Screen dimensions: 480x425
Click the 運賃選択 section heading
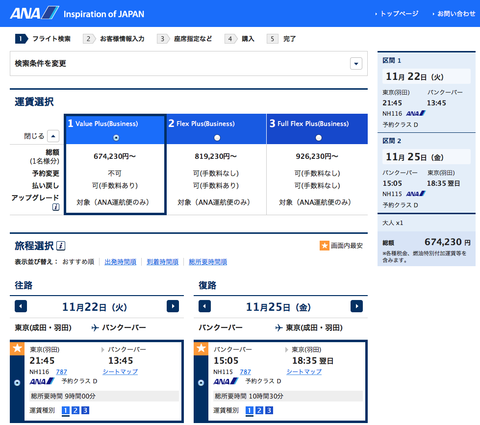pos(34,102)
